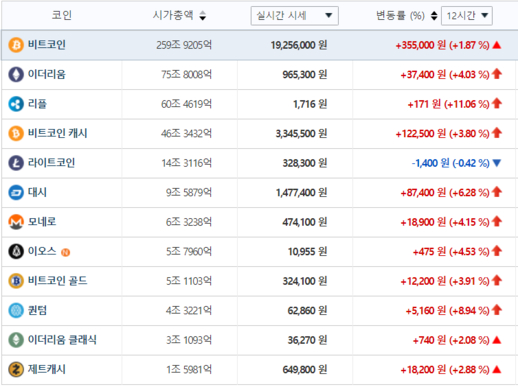Click the EOS (이오스) coin icon
518x387 pixels.
(16, 251)
